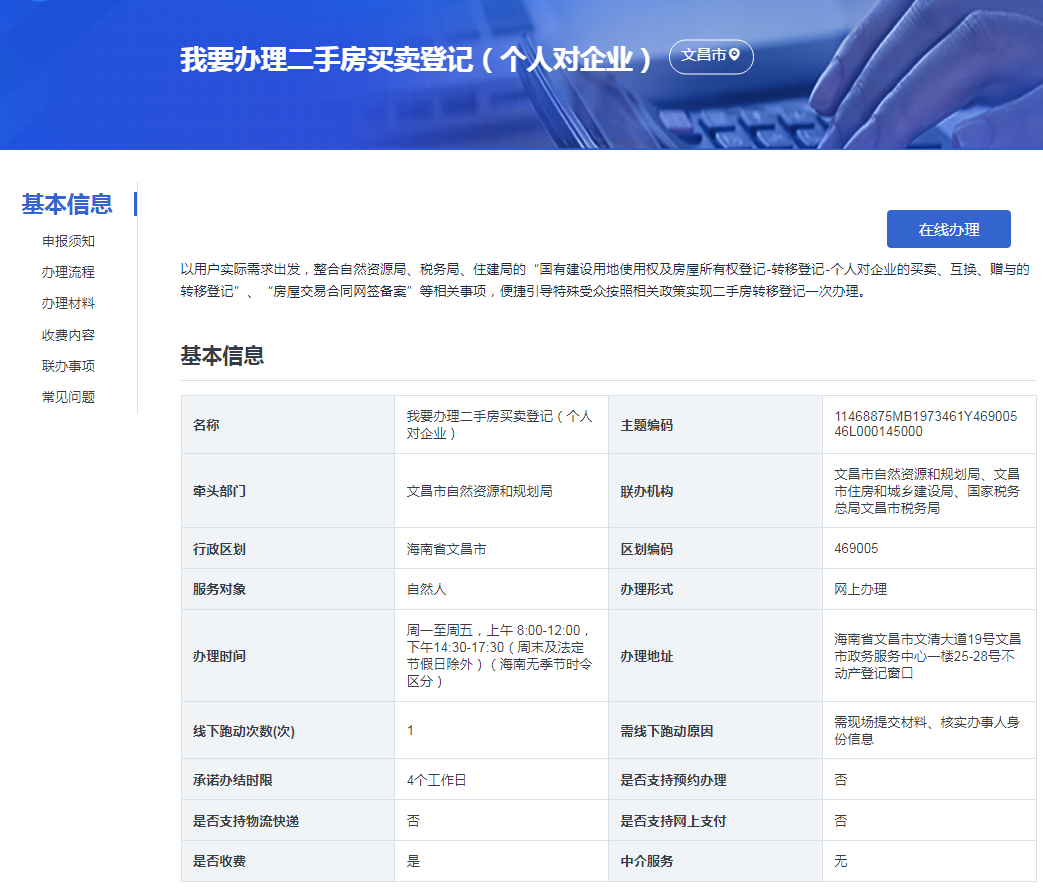Click the 名称 label cell
The width and height of the screenshot is (1043, 889).
[x=288, y=425]
